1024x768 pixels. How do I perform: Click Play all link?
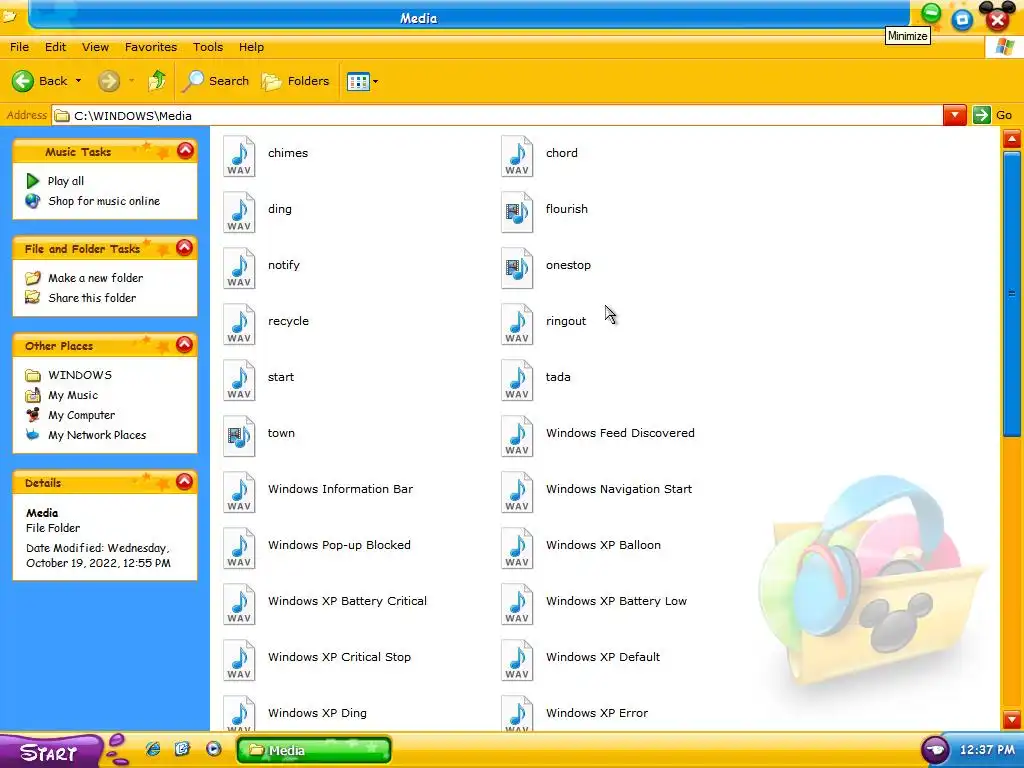tap(66, 181)
